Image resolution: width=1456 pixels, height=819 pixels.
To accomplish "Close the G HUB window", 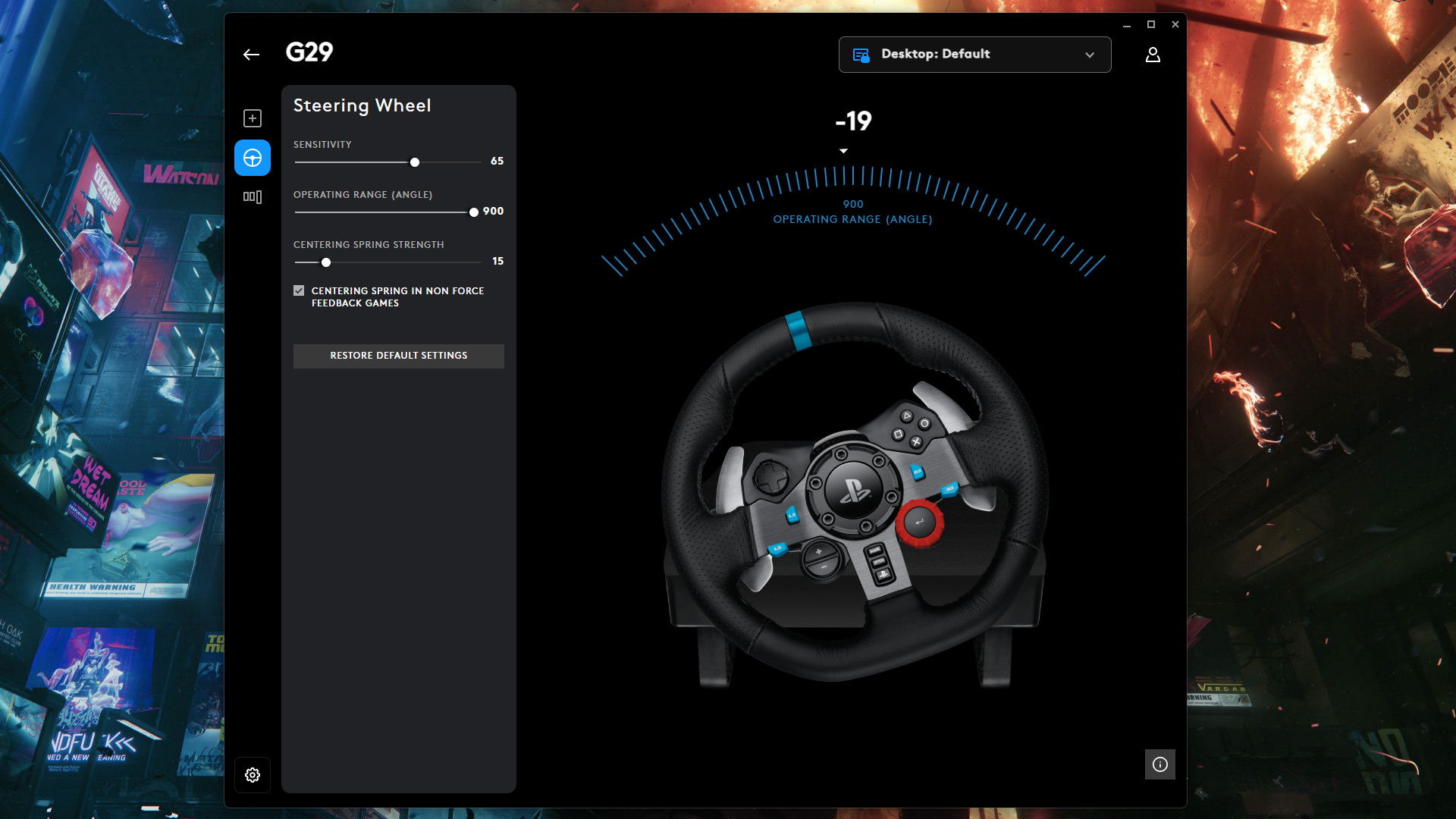I will pyautogui.click(x=1175, y=25).
